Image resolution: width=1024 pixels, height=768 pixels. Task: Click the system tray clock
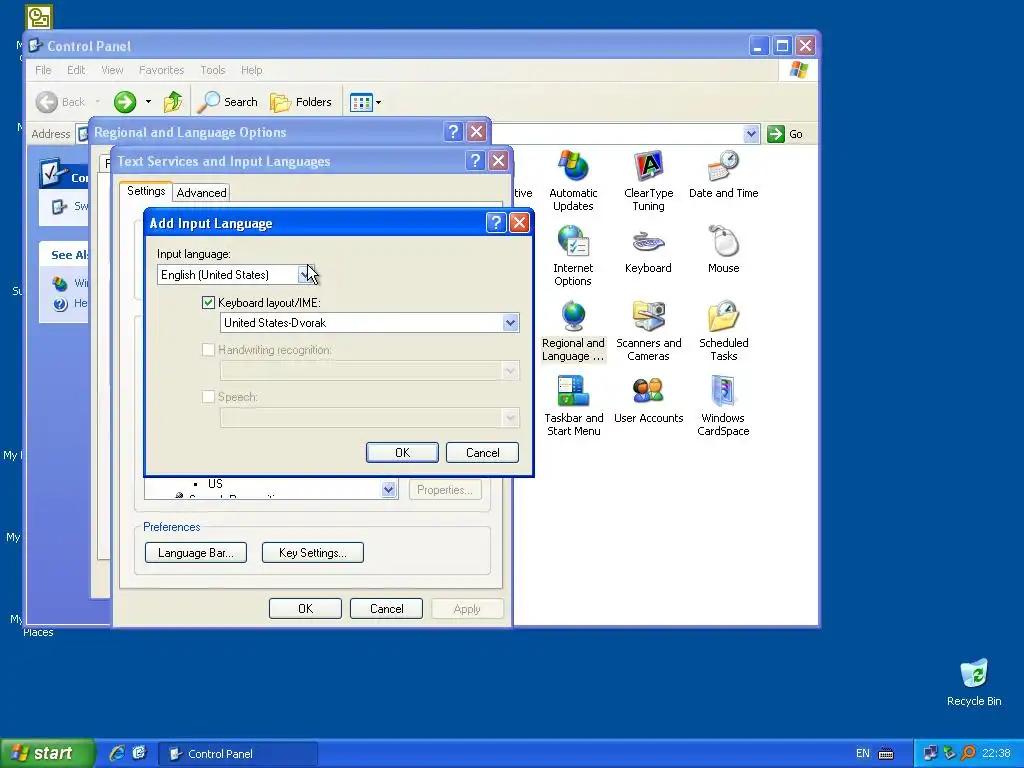tap(996, 753)
